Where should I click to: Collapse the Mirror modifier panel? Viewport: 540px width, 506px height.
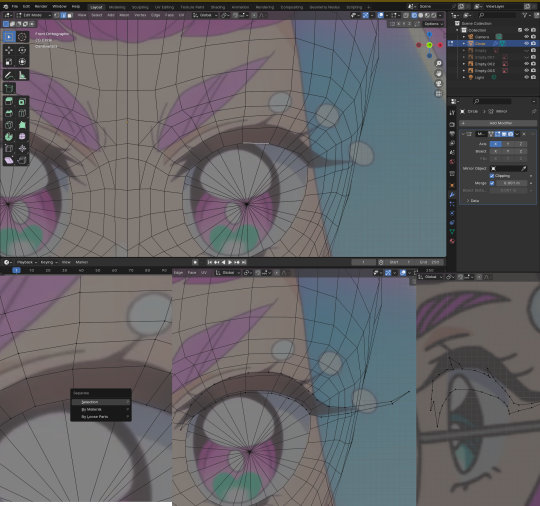pyautogui.click(x=463, y=134)
